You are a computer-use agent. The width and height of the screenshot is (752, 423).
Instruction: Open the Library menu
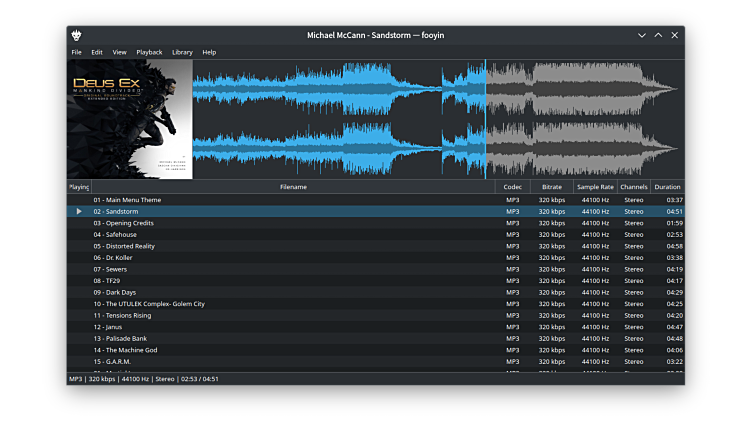[182, 52]
